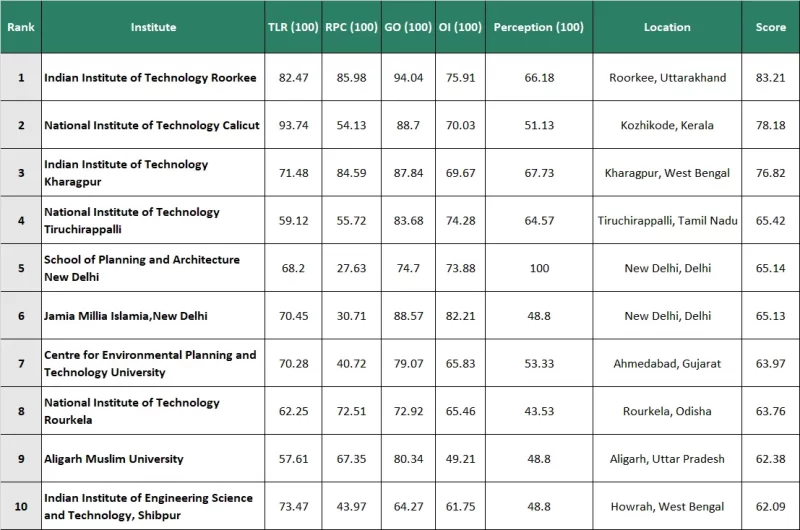Click the Institute column header

pyautogui.click(x=153, y=27)
